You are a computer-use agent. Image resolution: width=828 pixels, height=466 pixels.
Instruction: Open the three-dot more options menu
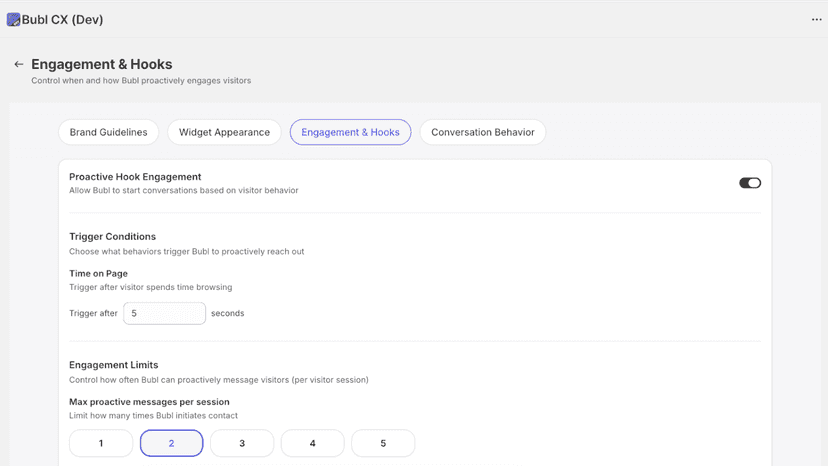(816, 20)
